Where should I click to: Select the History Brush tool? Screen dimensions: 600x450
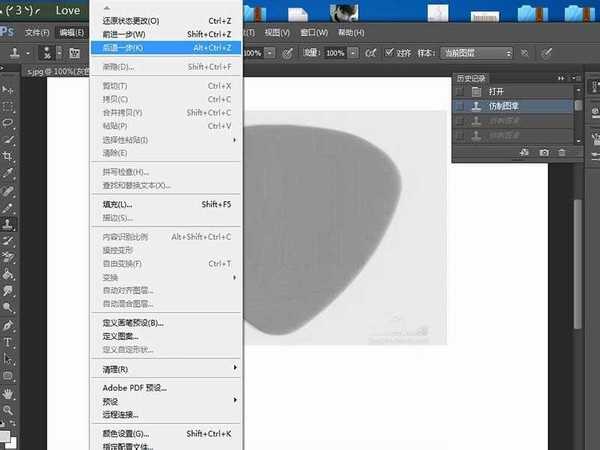pos(7,241)
